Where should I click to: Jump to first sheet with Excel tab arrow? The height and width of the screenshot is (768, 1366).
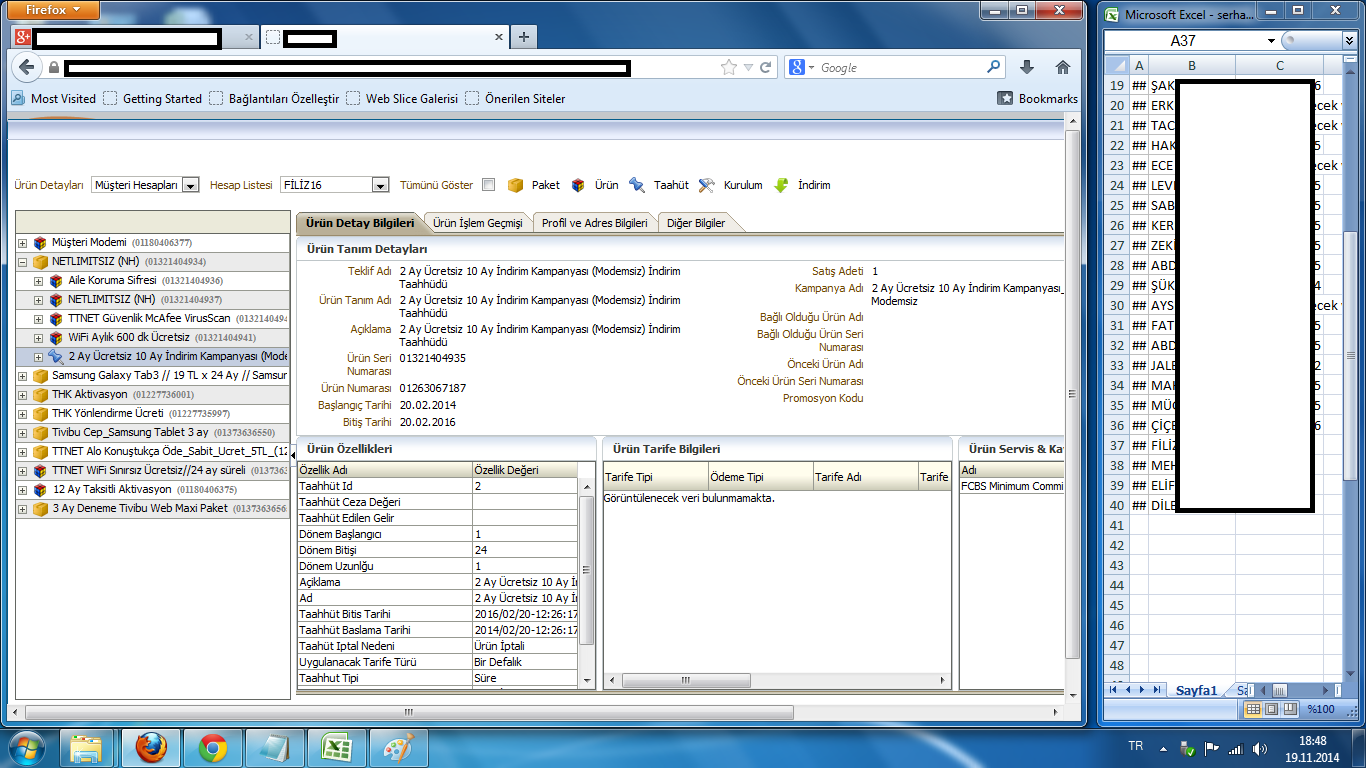pos(1114,690)
